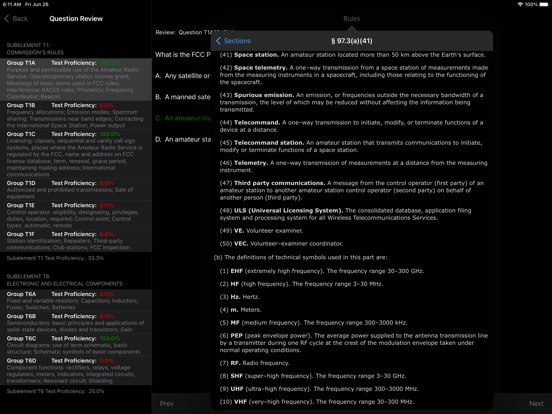Image resolution: width=552 pixels, height=414 pixels.
Task: Tap the Back label in navigation bar
Action: 20,19
